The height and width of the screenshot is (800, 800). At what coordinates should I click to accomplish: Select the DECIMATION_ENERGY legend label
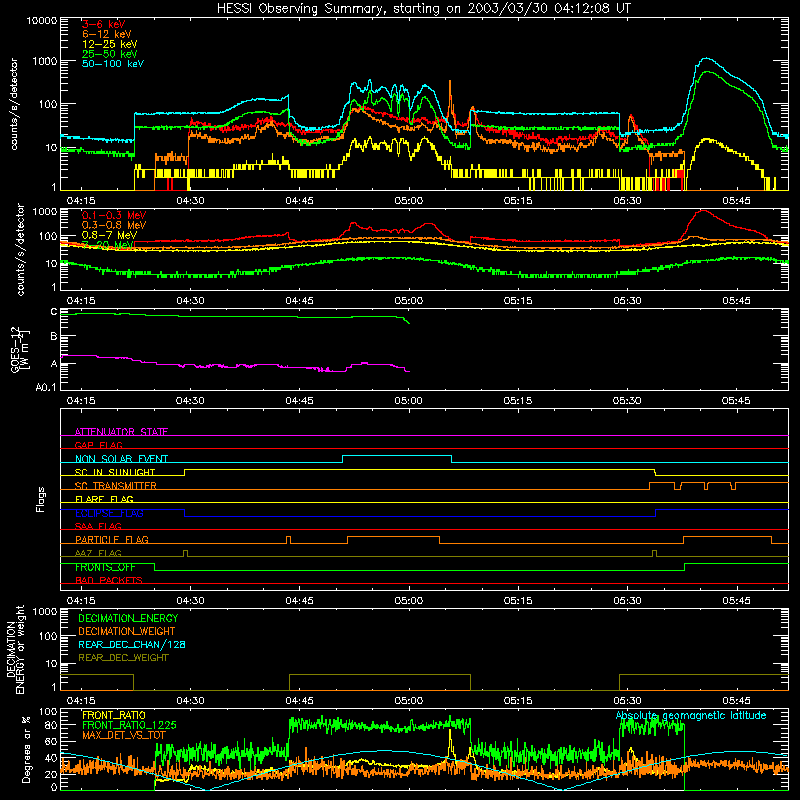(128, 618)
